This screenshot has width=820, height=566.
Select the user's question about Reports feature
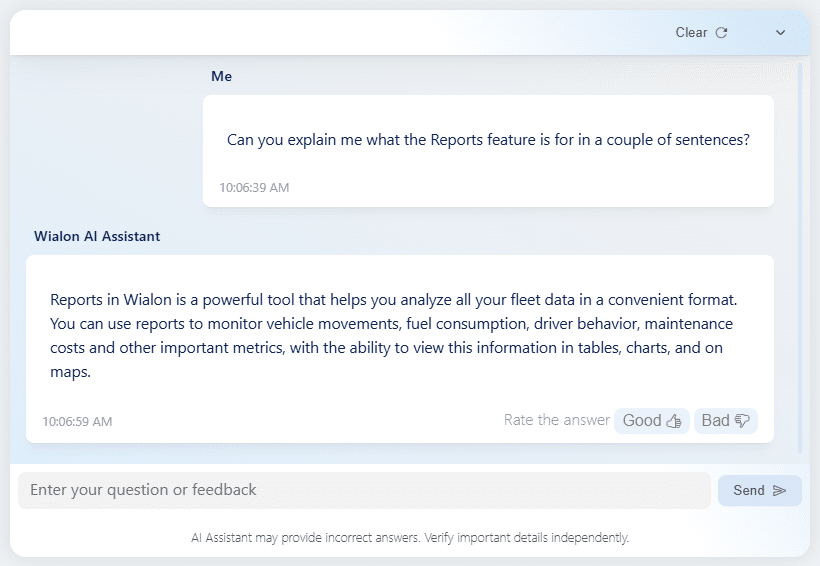pos(488,140)
